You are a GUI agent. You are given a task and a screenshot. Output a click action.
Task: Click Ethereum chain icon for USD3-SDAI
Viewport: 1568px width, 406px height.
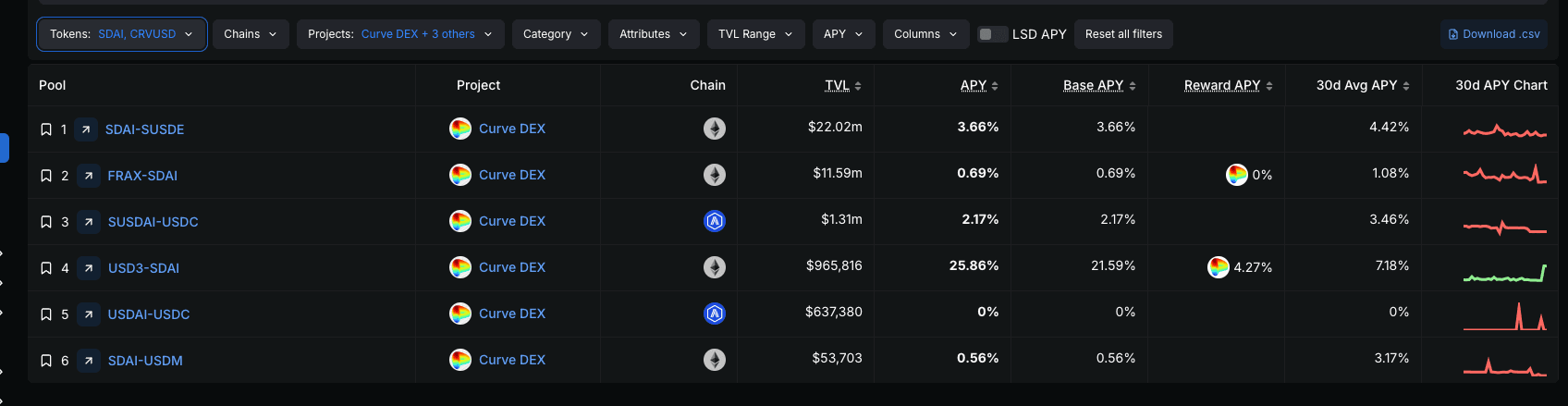[x=715, y=267]
